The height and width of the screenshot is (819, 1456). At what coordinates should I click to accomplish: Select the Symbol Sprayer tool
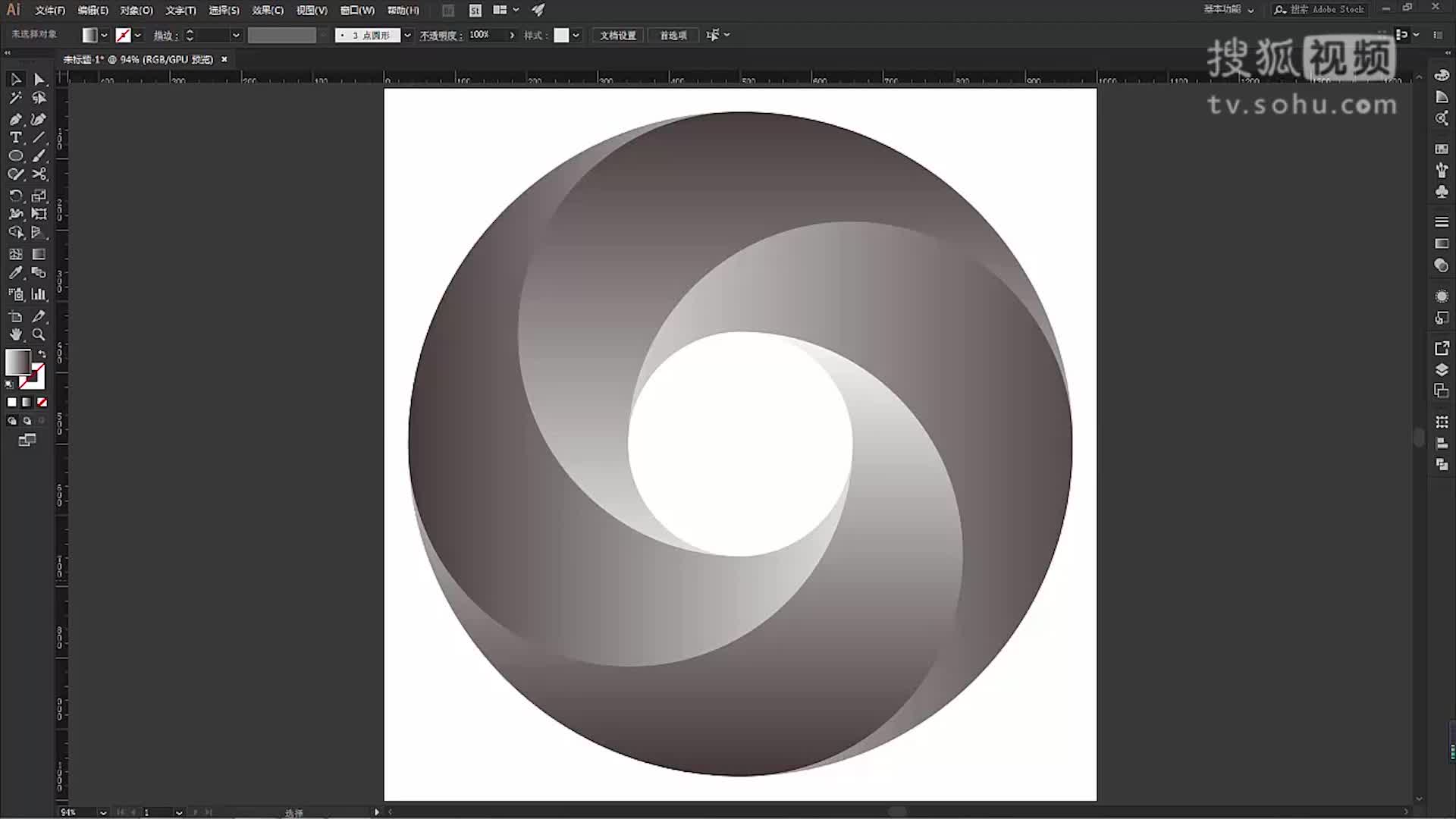tap(15, 294)
